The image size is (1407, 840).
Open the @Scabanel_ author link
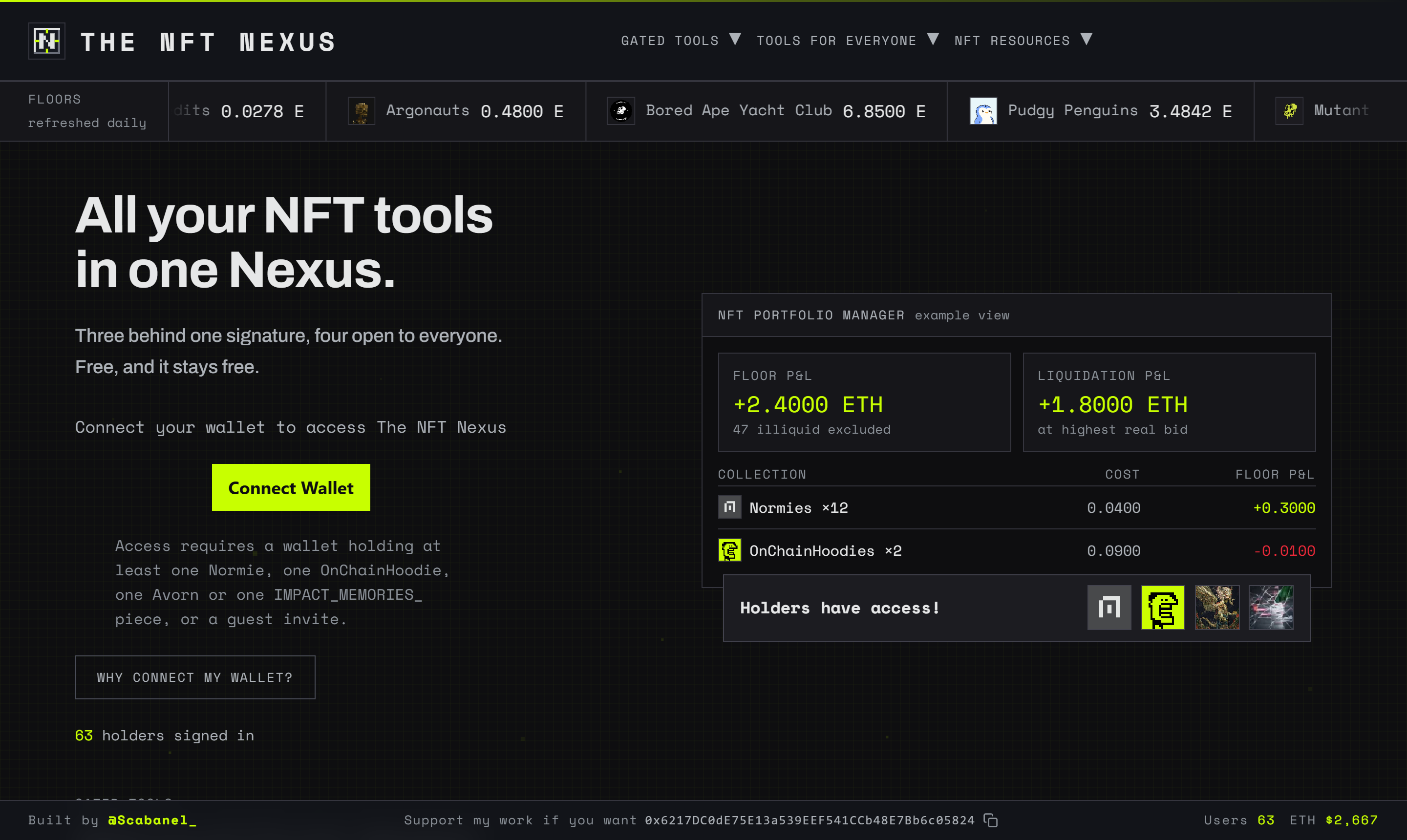pos(152,819)
